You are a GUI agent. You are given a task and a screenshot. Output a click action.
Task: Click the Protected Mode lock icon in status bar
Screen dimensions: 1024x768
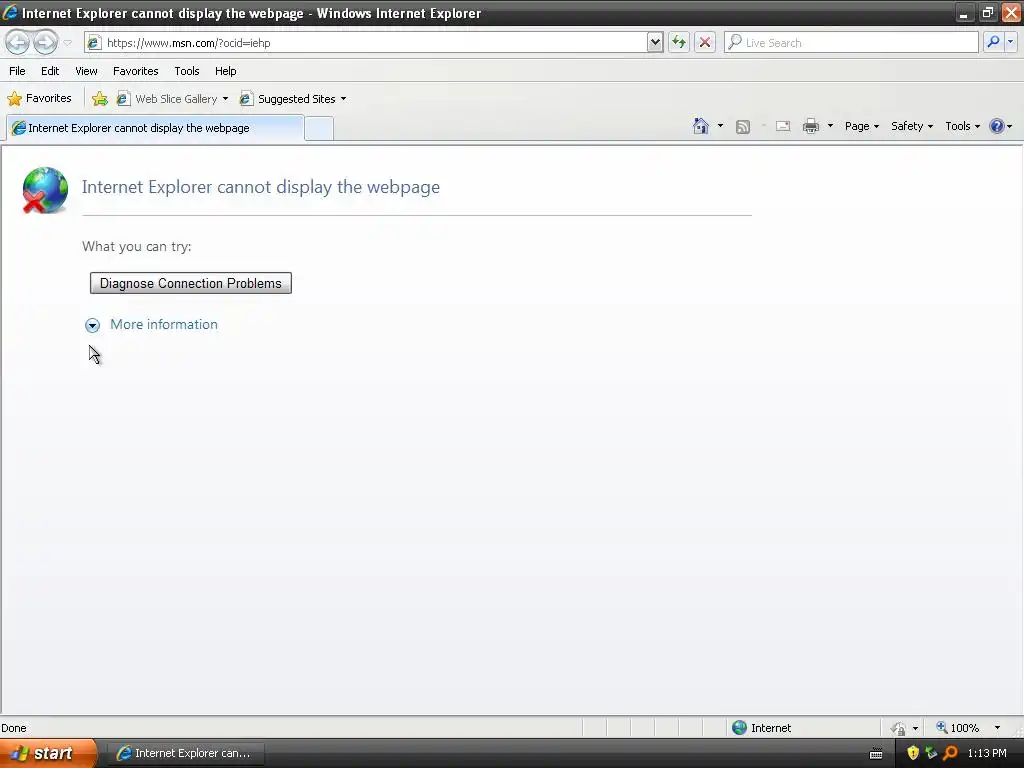(899, 728)
